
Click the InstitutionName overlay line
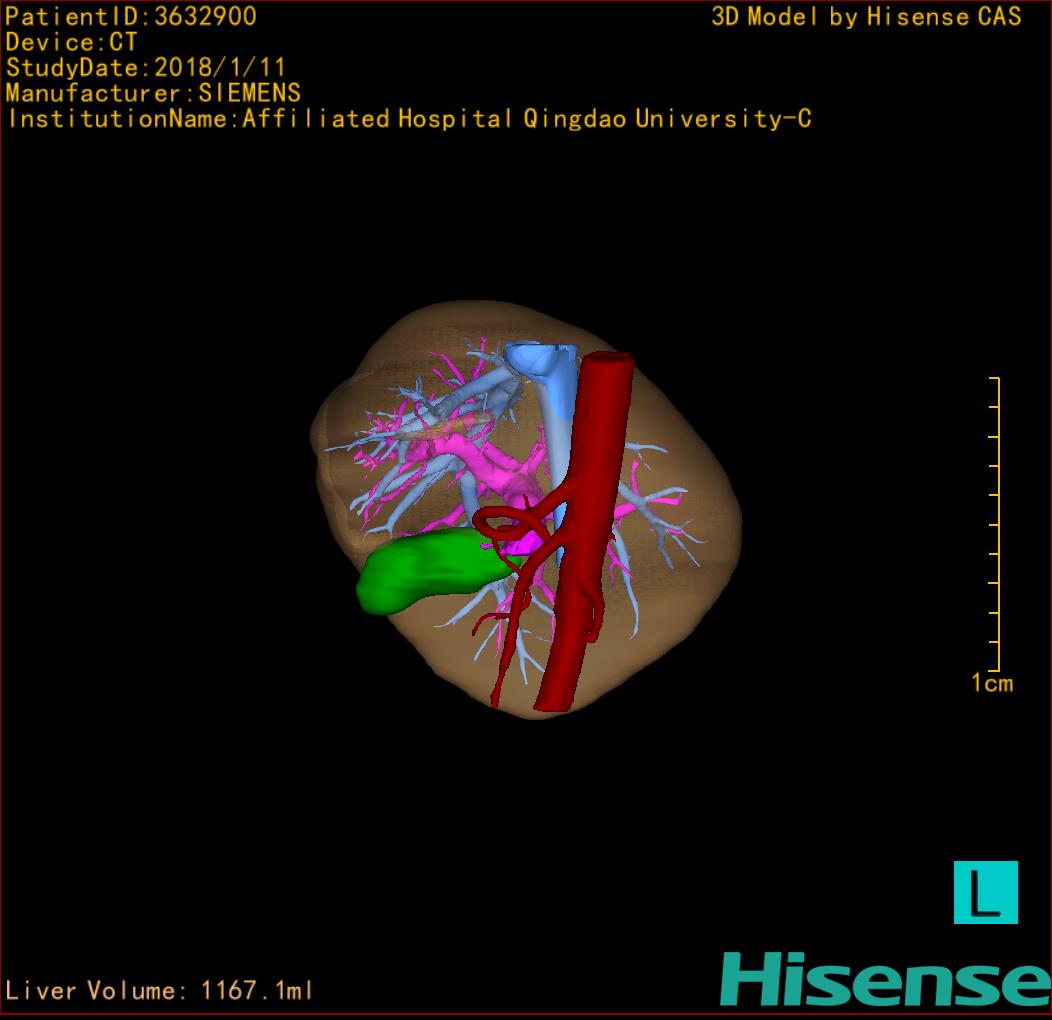409,119
